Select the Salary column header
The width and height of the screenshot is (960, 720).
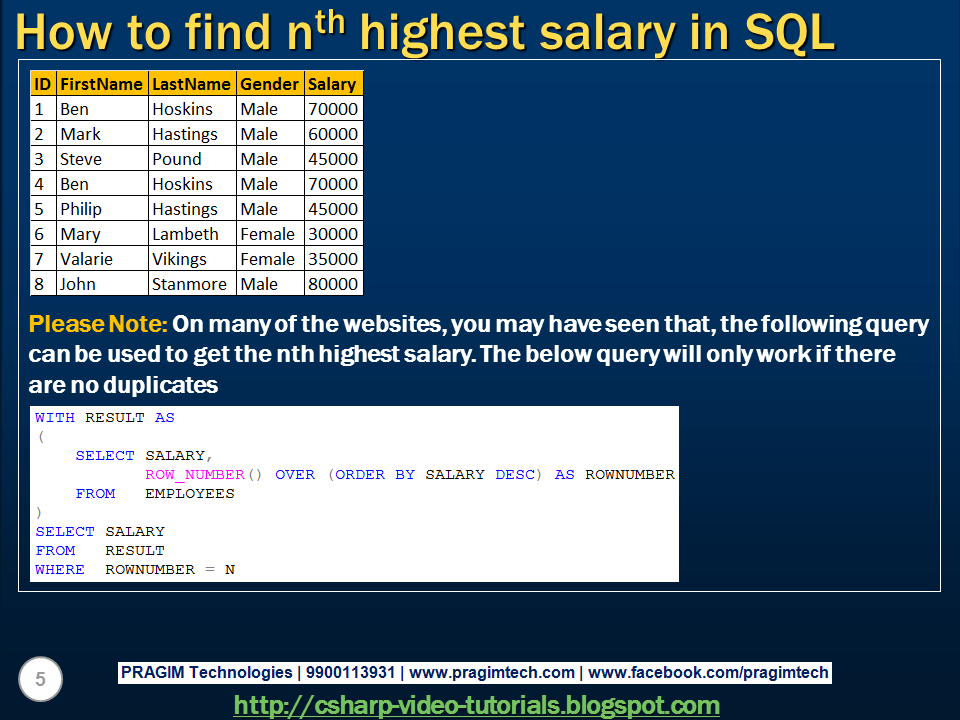(x=333, y=83)
